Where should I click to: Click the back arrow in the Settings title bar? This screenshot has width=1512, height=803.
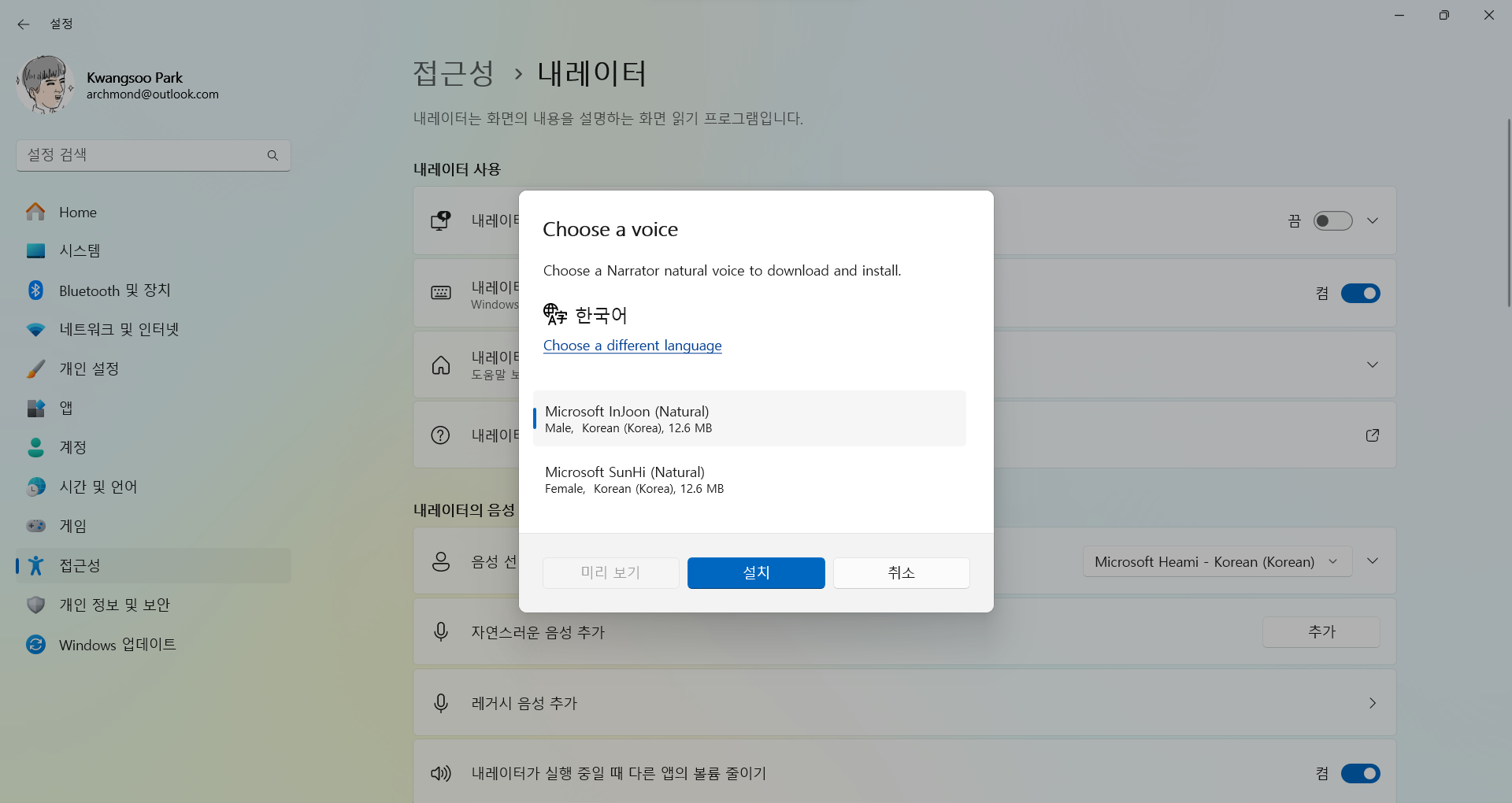click(x=23, y=24)
